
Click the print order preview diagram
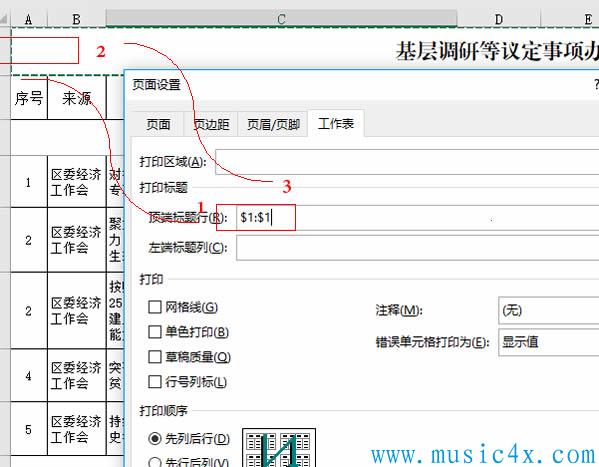click(x=279, y=448)
